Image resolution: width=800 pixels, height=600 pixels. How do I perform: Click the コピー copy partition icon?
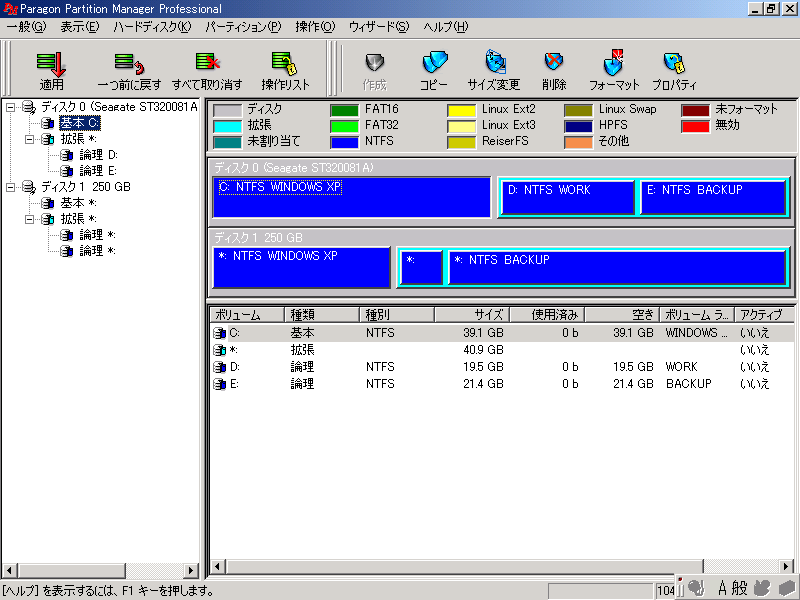tap(435, 63)
